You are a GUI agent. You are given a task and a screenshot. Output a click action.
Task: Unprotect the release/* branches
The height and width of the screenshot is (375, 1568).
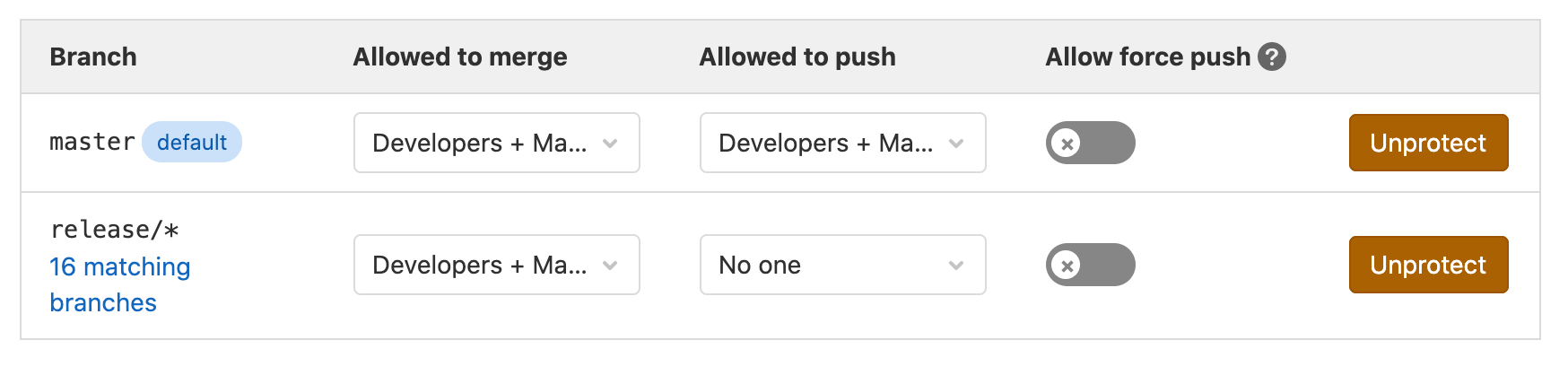pyautogui.click(x=1428, y=265)
